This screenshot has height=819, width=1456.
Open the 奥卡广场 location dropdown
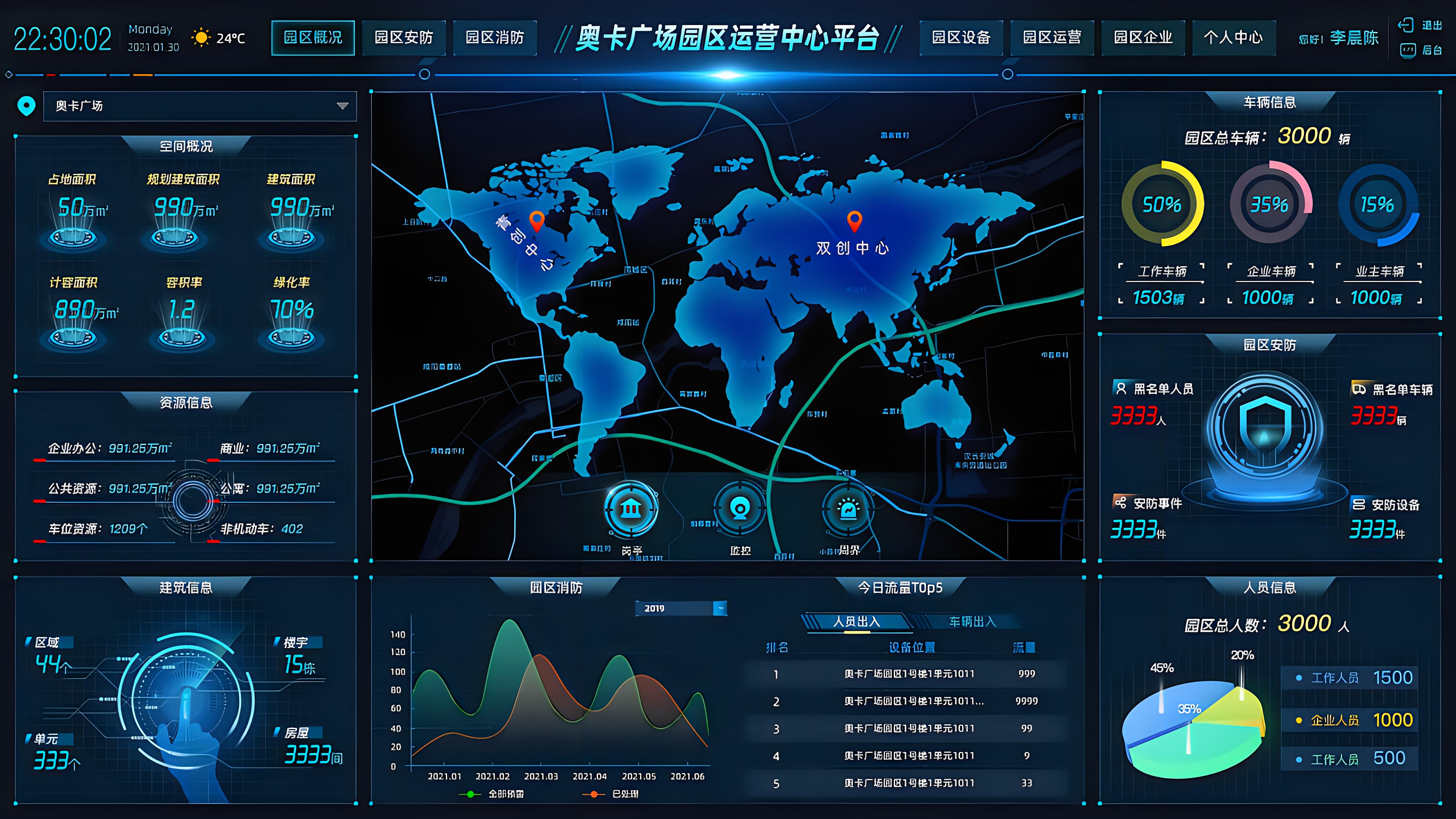200,106
